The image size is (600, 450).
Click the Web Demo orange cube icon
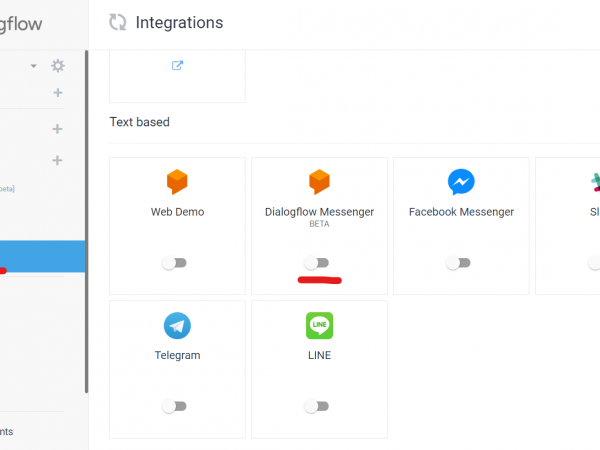pyautogui.click(x=177, y=182)
